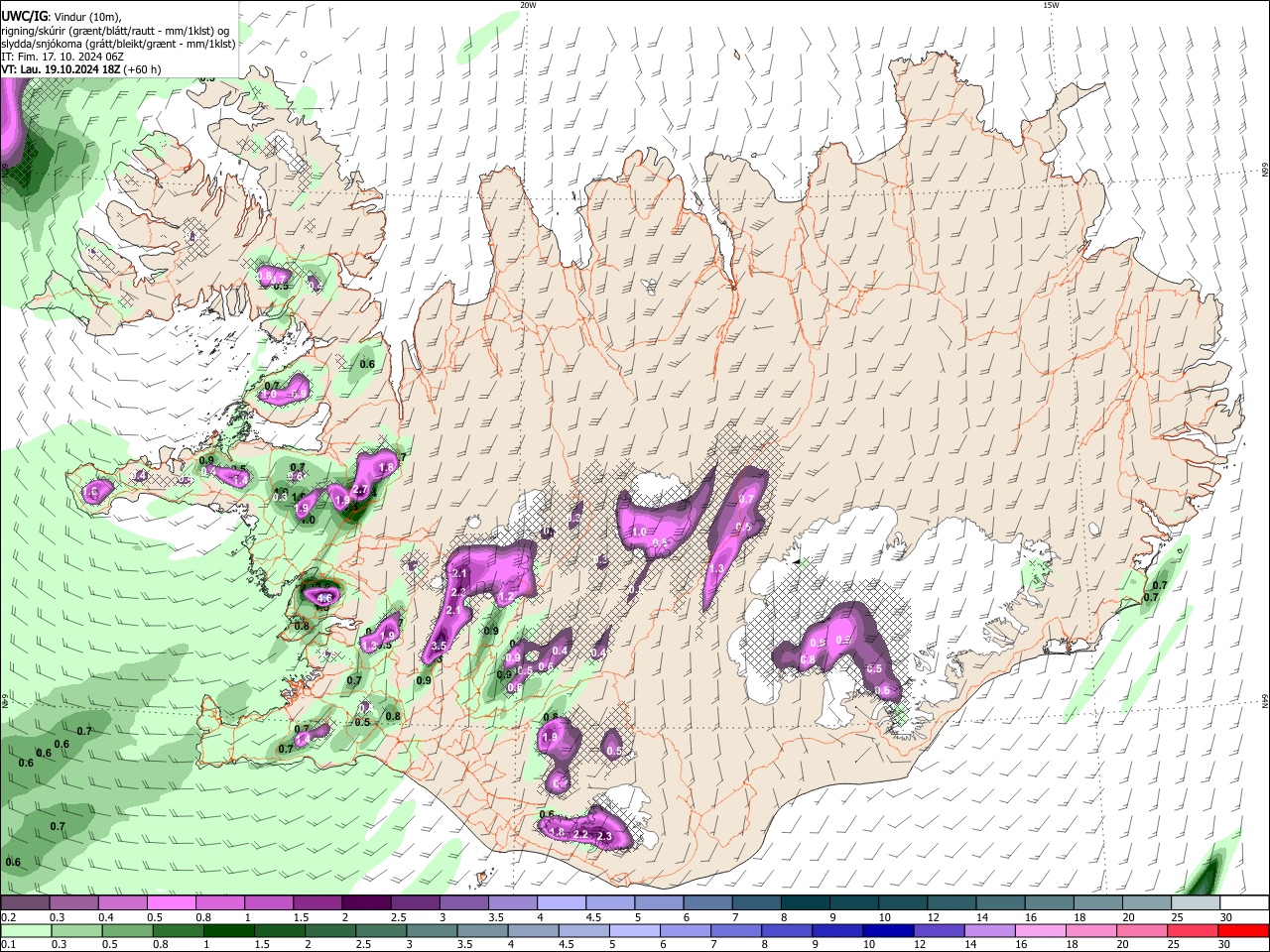
Task: Click the rain-scale swatch for 8–9
Action: (787, 931)
